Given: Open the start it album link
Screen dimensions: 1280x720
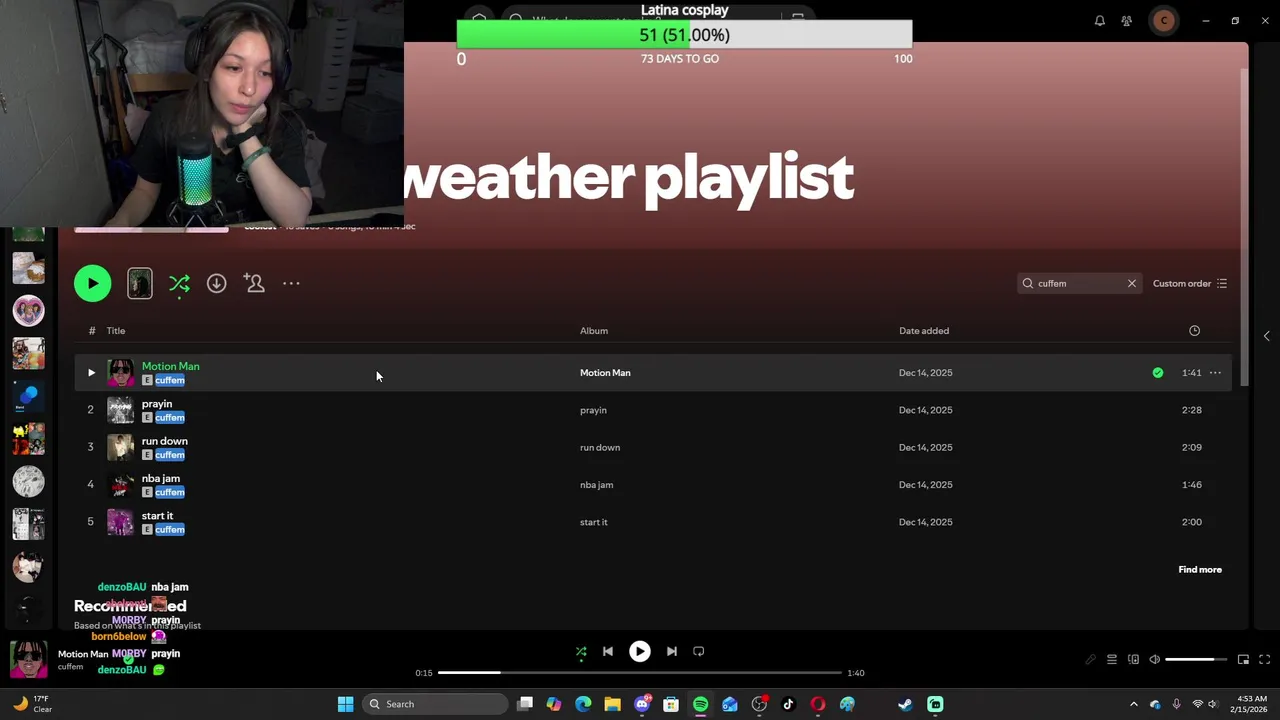Looking at the screenshot, I should [x=594, y=522].
